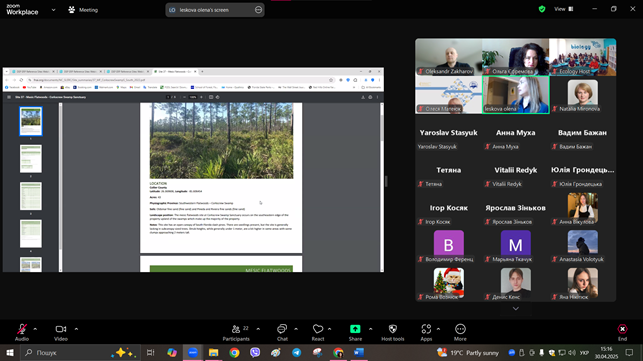643x361 pixels.
Task: Open Microsoft Word from the taskbar
Action: pos(359,352)
